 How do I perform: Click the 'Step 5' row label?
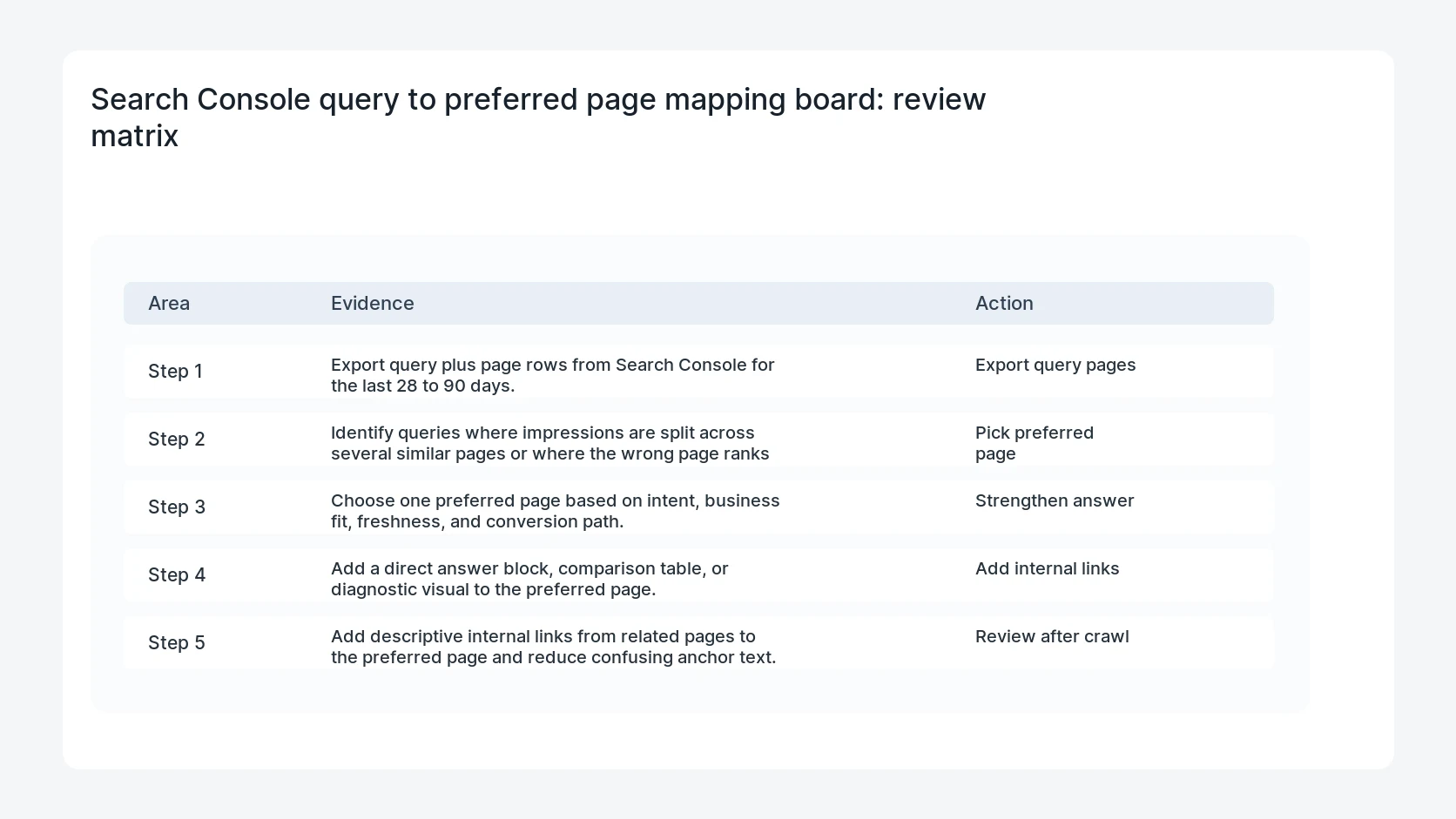click(x=177, y=642)
